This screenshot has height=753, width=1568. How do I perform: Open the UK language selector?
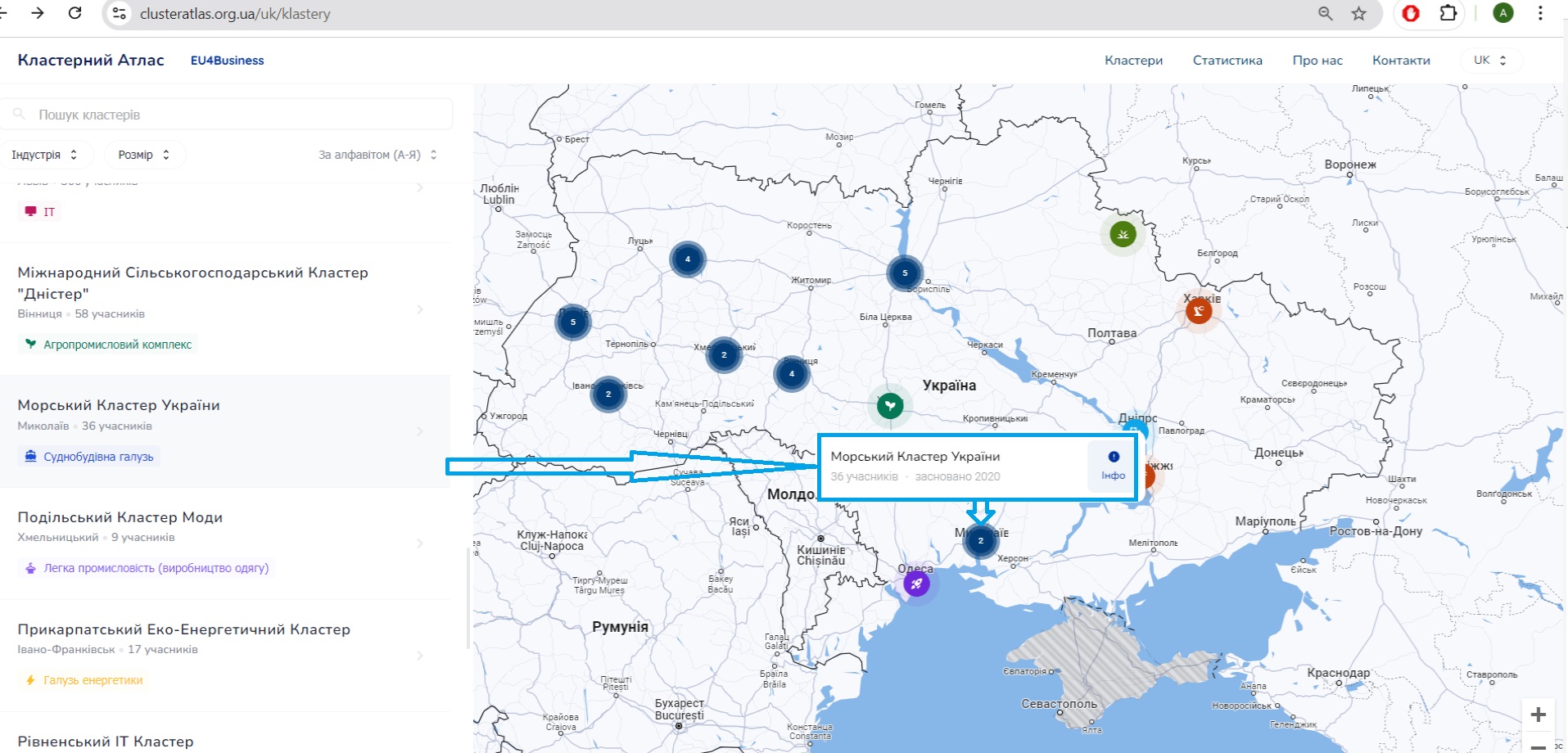(x=1489, y=60)
